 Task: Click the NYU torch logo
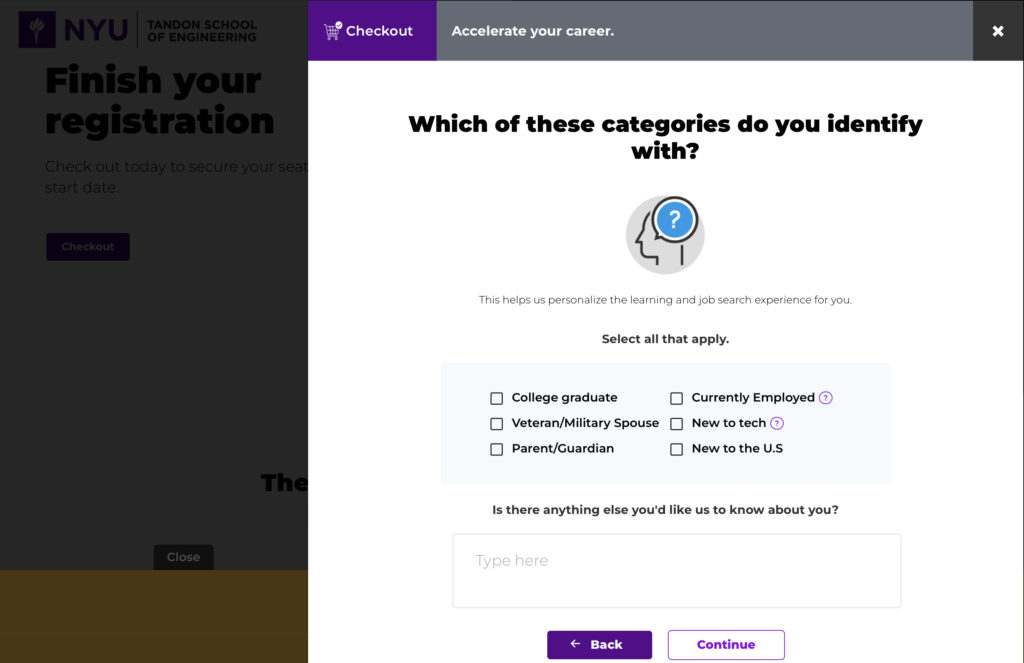point(38,30)
